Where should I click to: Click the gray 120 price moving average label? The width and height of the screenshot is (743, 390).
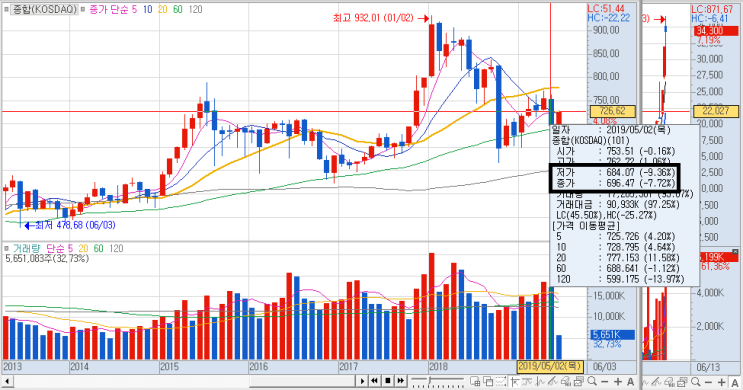coord(195,9)
